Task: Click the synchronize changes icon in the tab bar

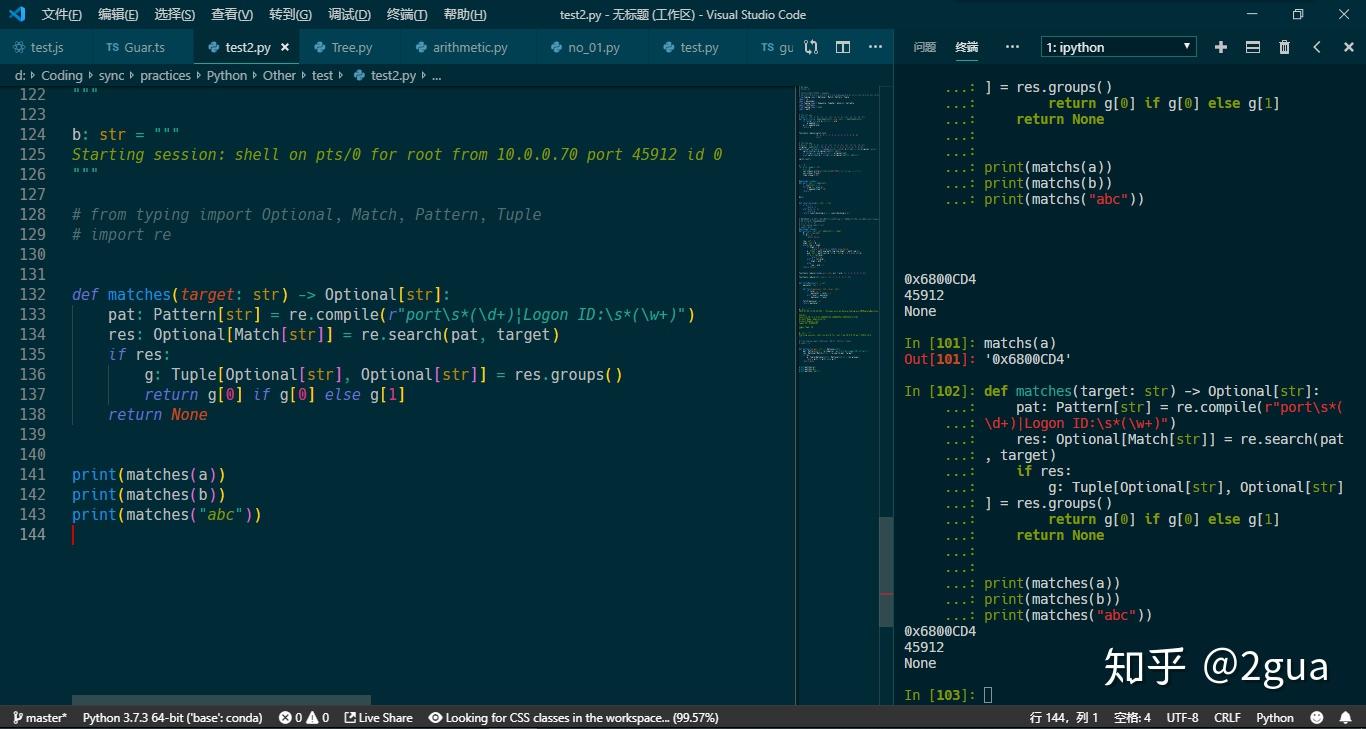Action: (x=810, y=46)
